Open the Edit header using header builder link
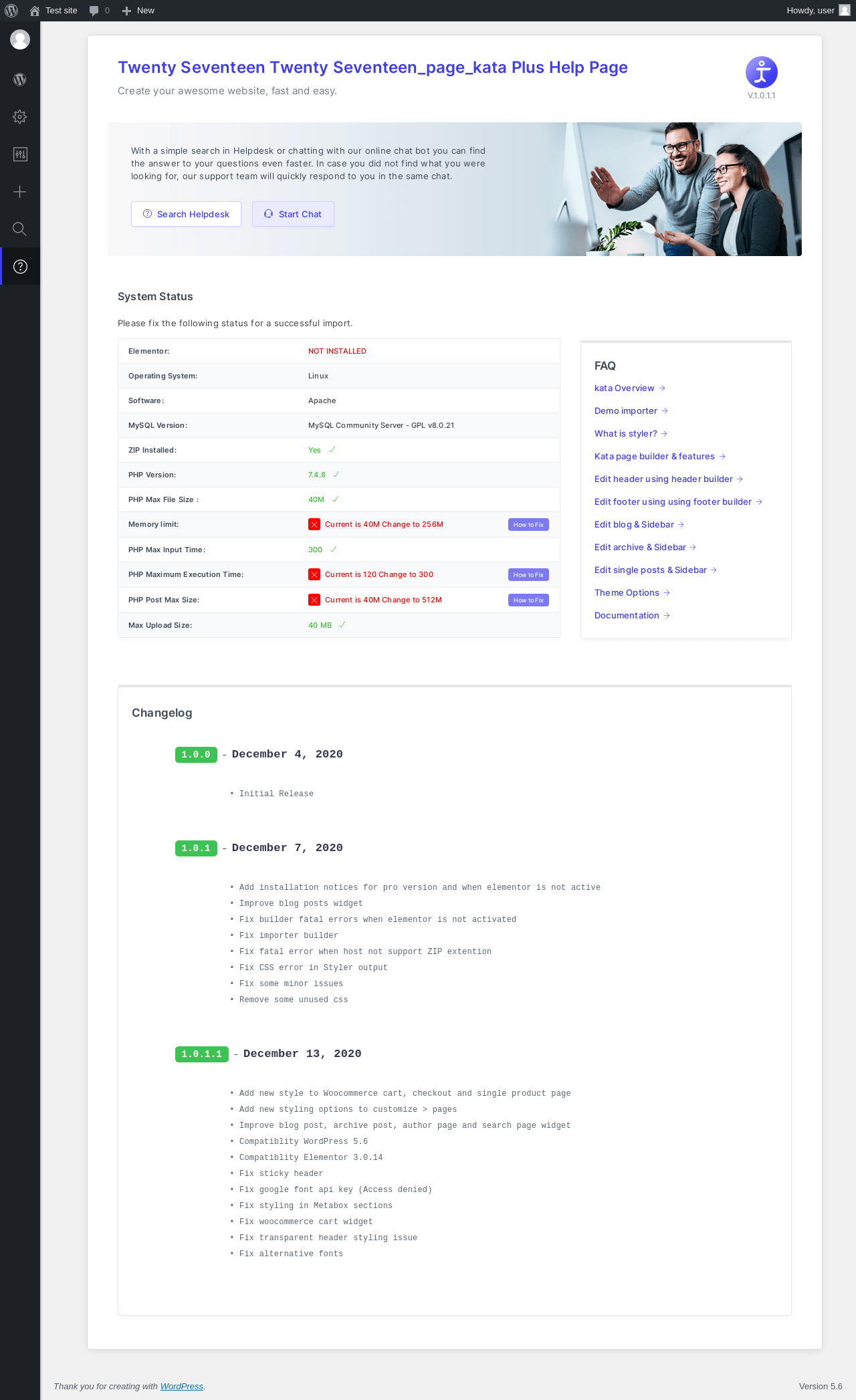Viewport: 856px width, 1400px height. click(x=669, y=479)
